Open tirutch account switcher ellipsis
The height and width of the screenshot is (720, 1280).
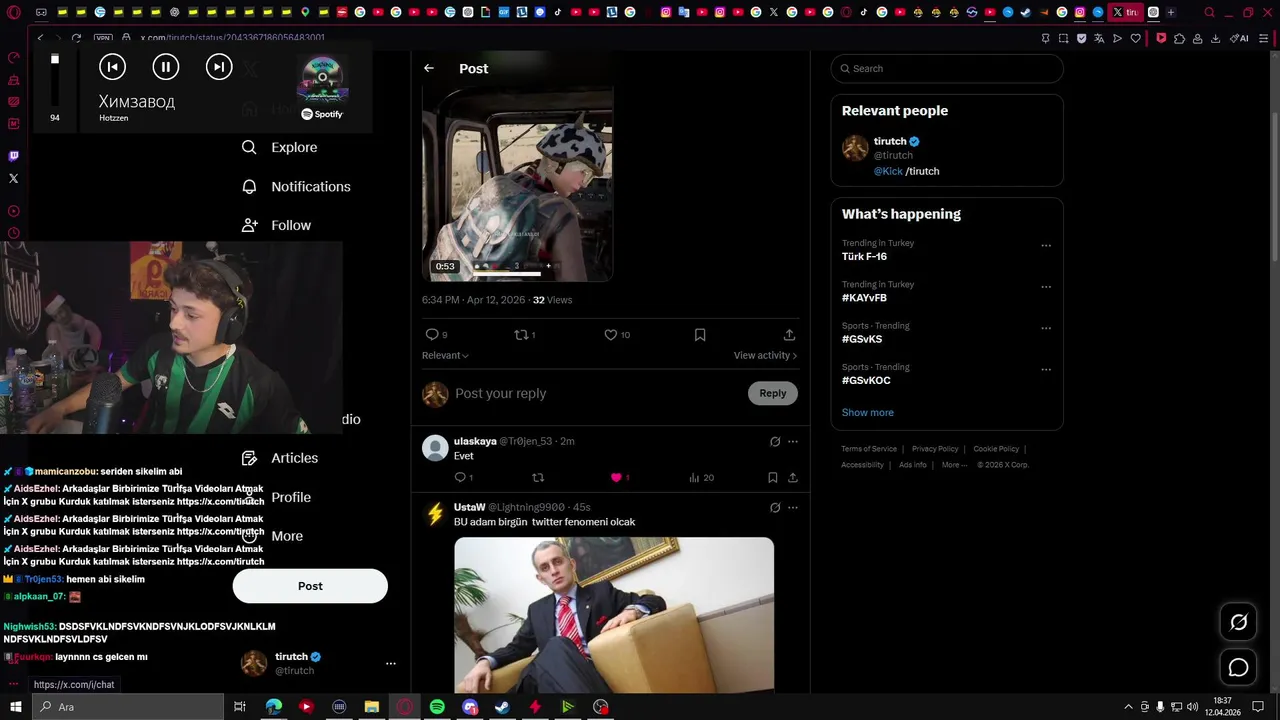(391, 663)
